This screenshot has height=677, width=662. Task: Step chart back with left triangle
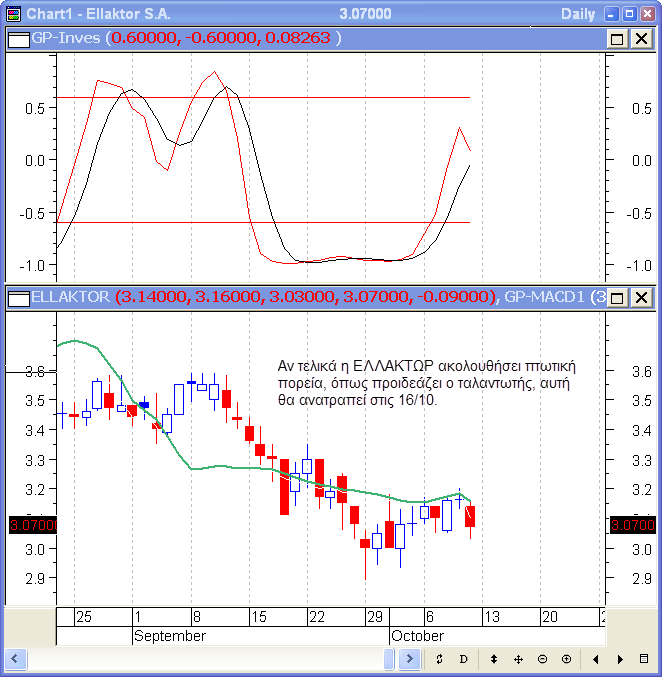(596, 659)
